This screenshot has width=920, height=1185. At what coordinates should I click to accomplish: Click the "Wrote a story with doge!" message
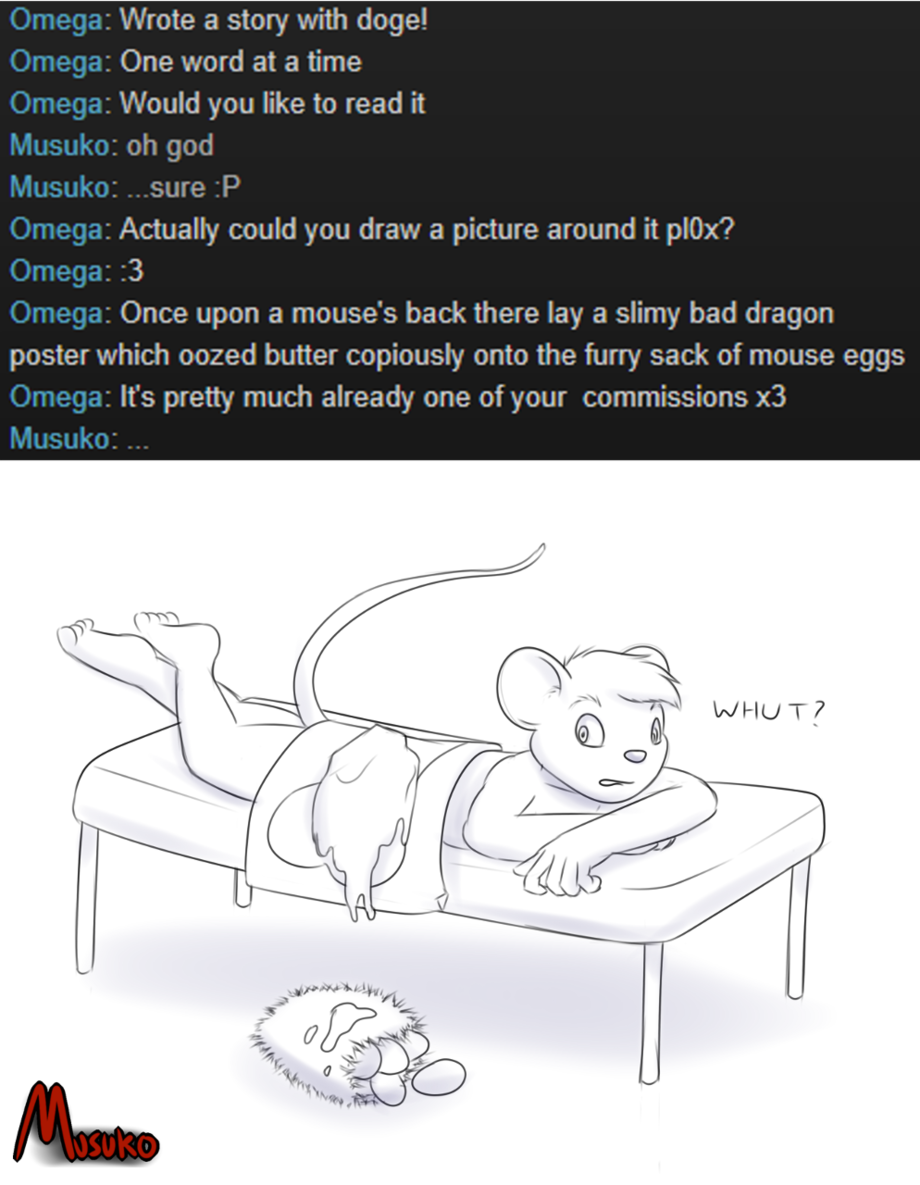click(x=274, y=20)
